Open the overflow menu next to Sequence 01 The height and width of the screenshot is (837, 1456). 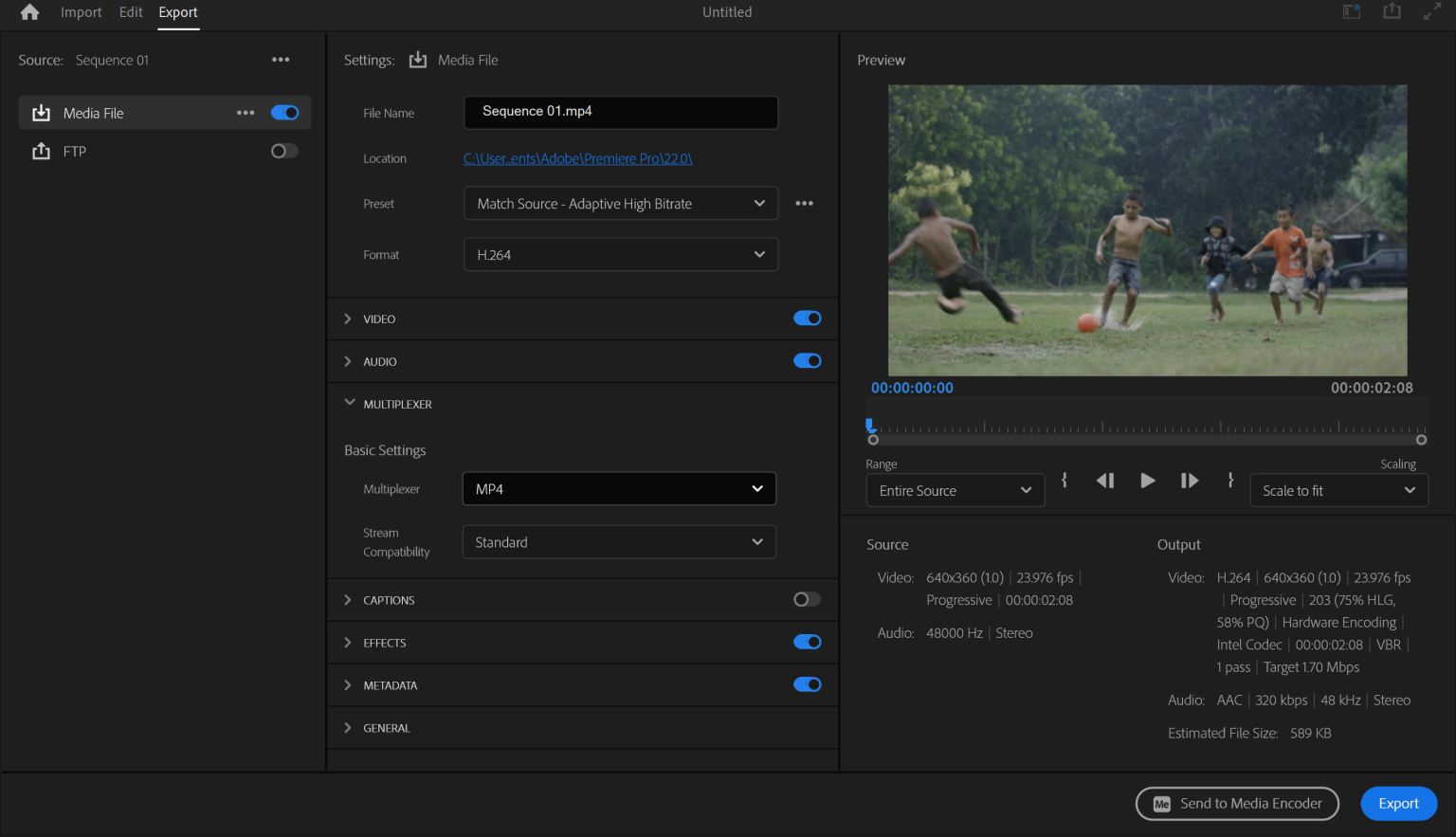(x=281, y=59)
